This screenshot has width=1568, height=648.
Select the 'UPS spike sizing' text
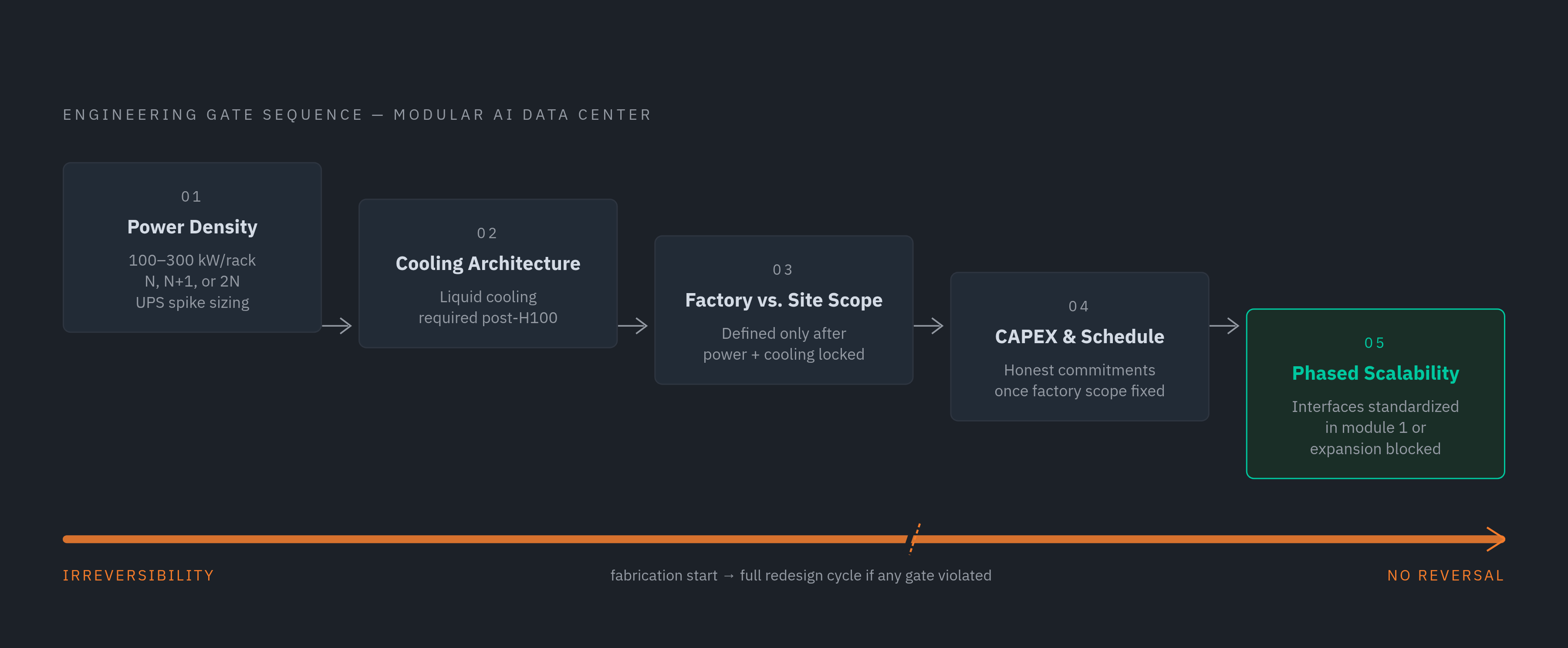point(193,302)
